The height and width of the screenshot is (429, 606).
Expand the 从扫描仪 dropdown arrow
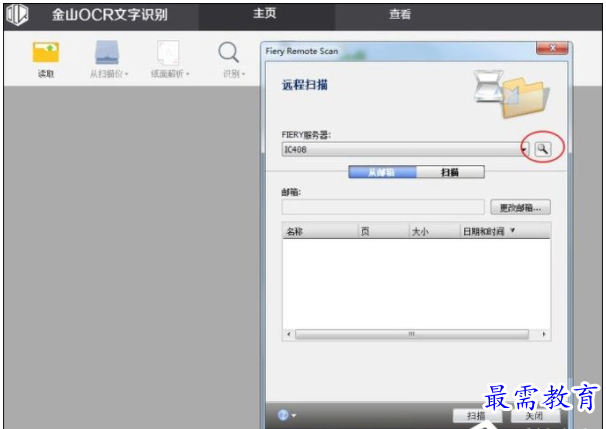126,74
